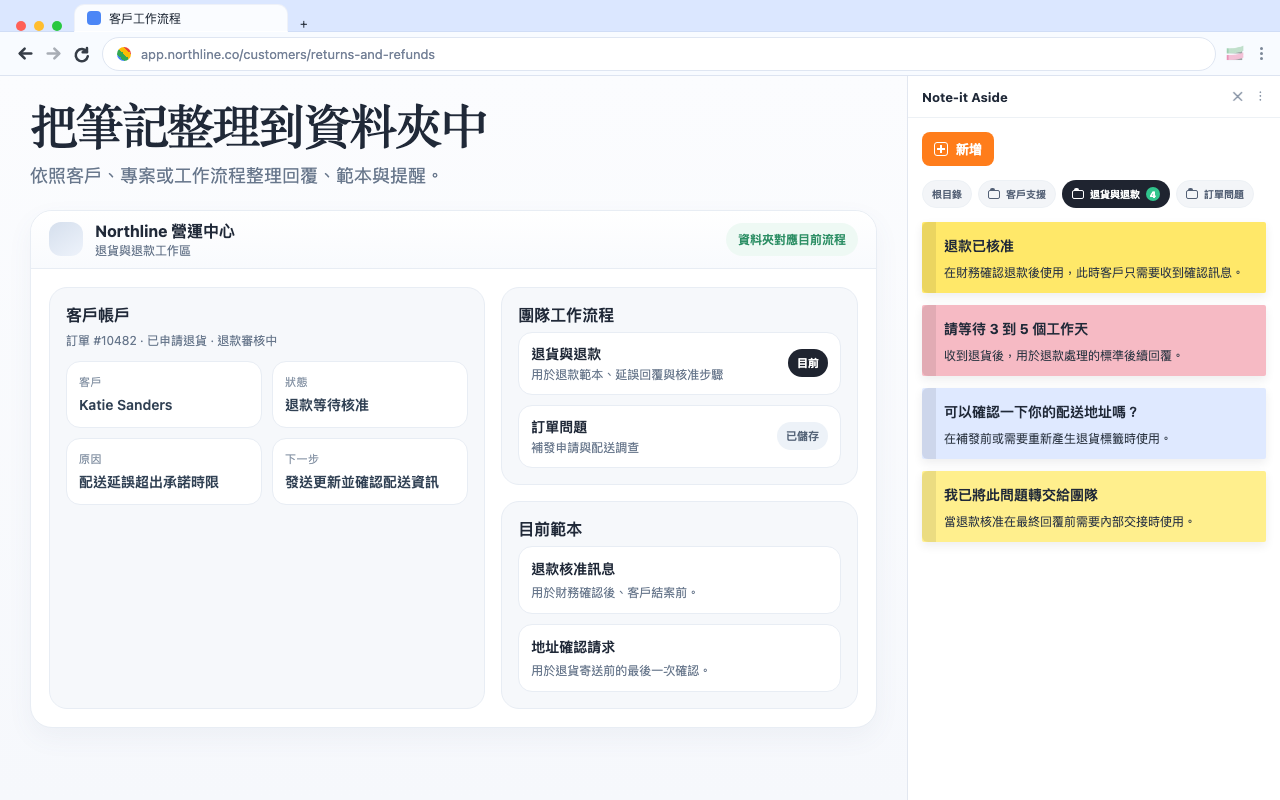Click the green count badge on 退貨與退款 chip
The image size is (1280, 800).
pos(1155,194)
